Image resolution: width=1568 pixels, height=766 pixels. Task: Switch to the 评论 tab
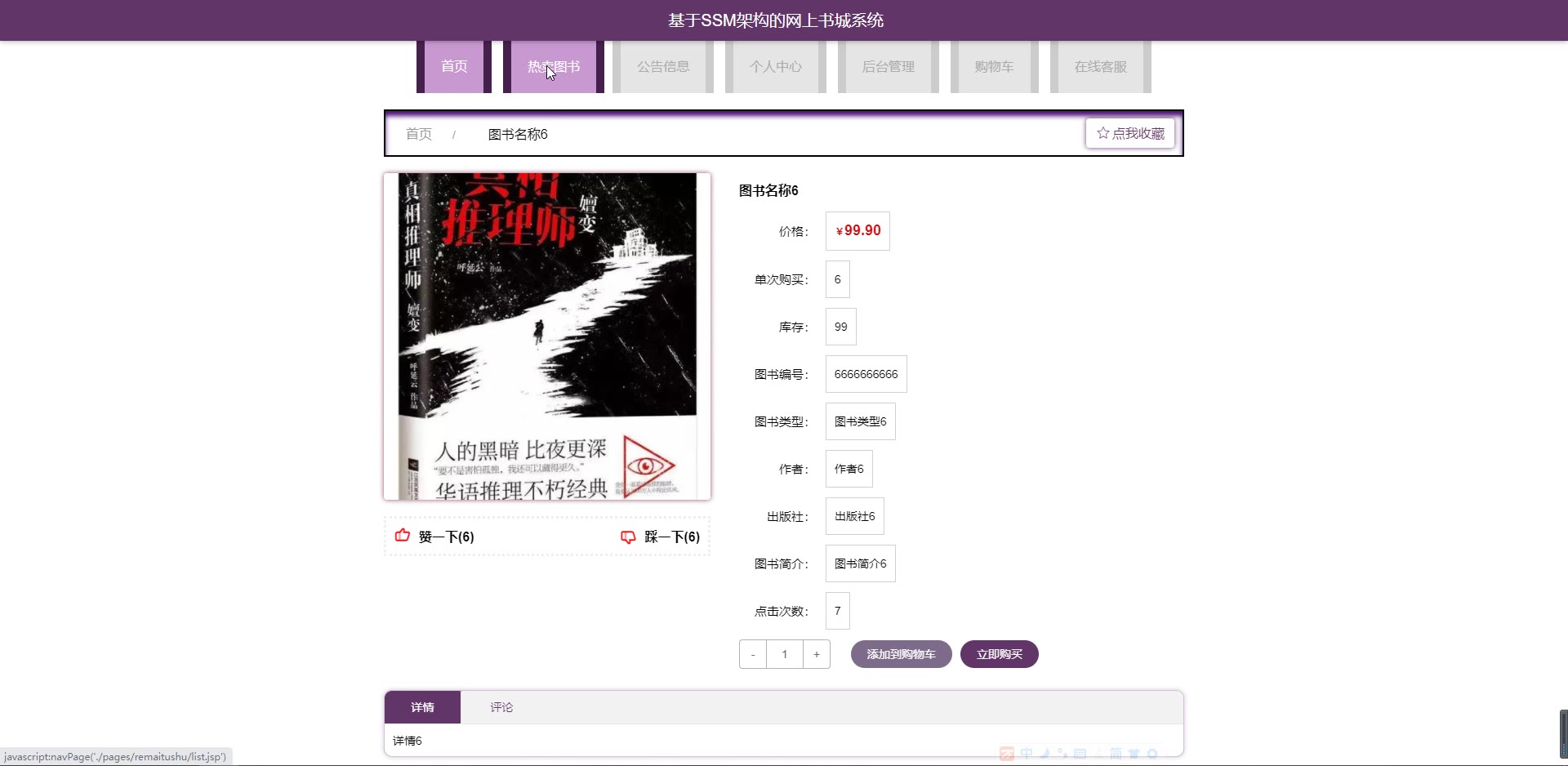[501, 707]
